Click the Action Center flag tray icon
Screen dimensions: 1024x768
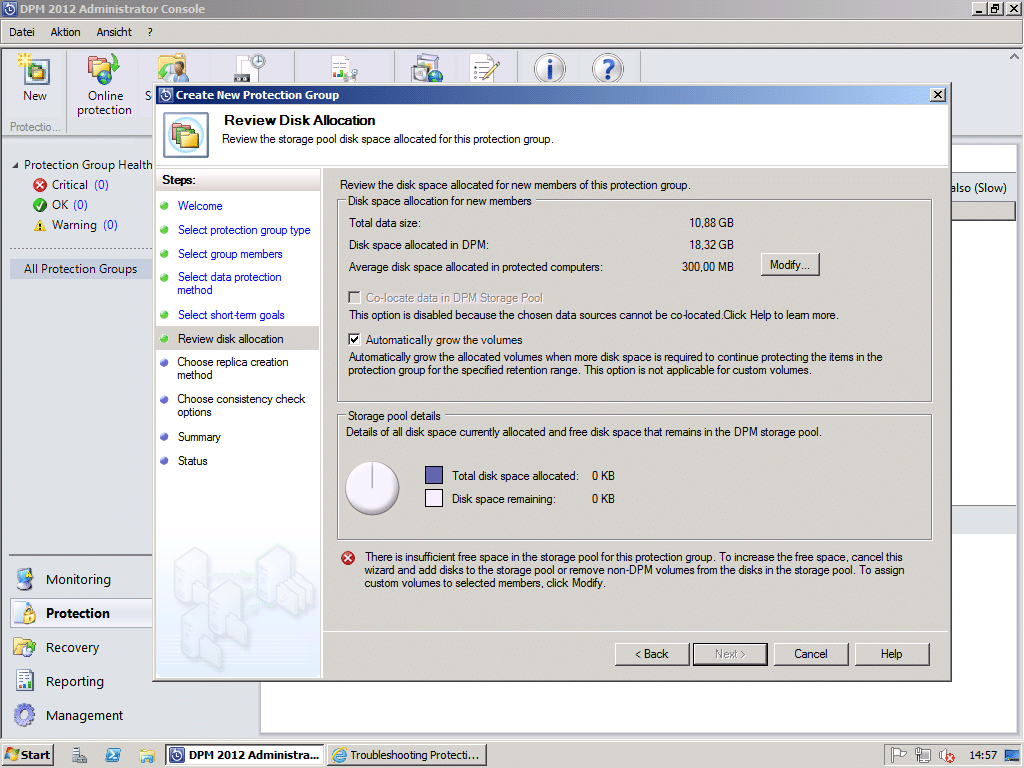tap(899, 755)
